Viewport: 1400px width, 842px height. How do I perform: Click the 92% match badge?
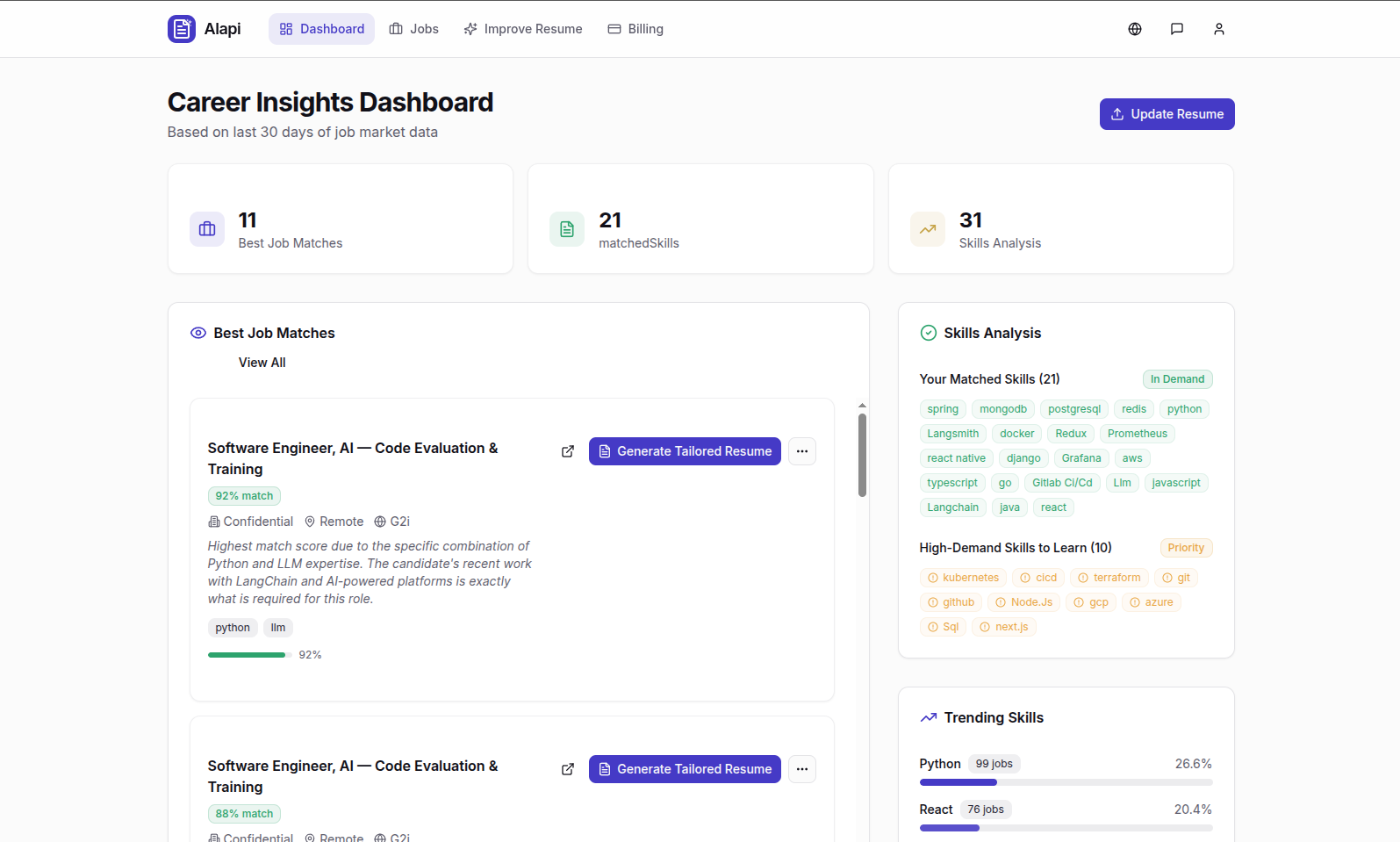[244, 496]
